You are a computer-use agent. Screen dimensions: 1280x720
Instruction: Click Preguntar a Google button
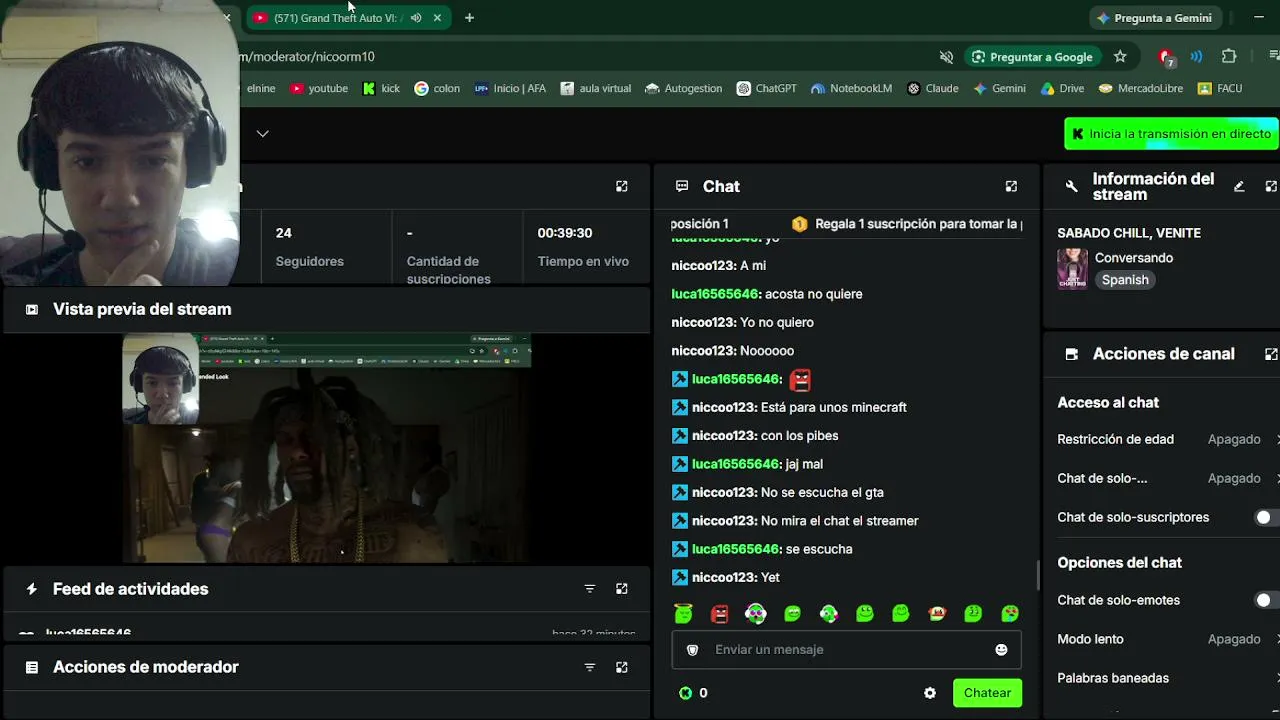click(1032, 57)
